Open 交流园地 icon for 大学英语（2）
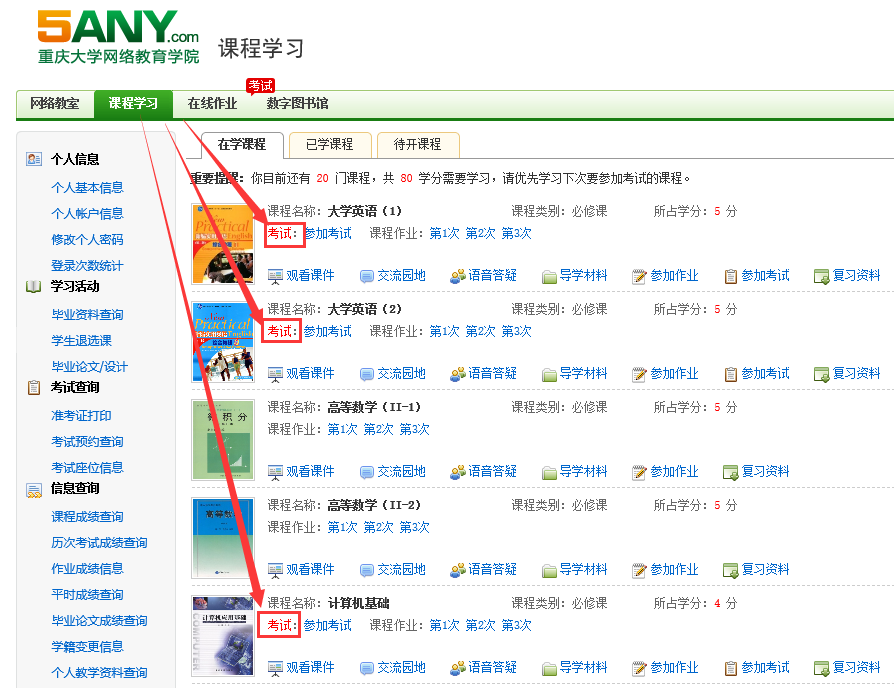The width and height of the screenshot is (894, 688). coord(367,374)
